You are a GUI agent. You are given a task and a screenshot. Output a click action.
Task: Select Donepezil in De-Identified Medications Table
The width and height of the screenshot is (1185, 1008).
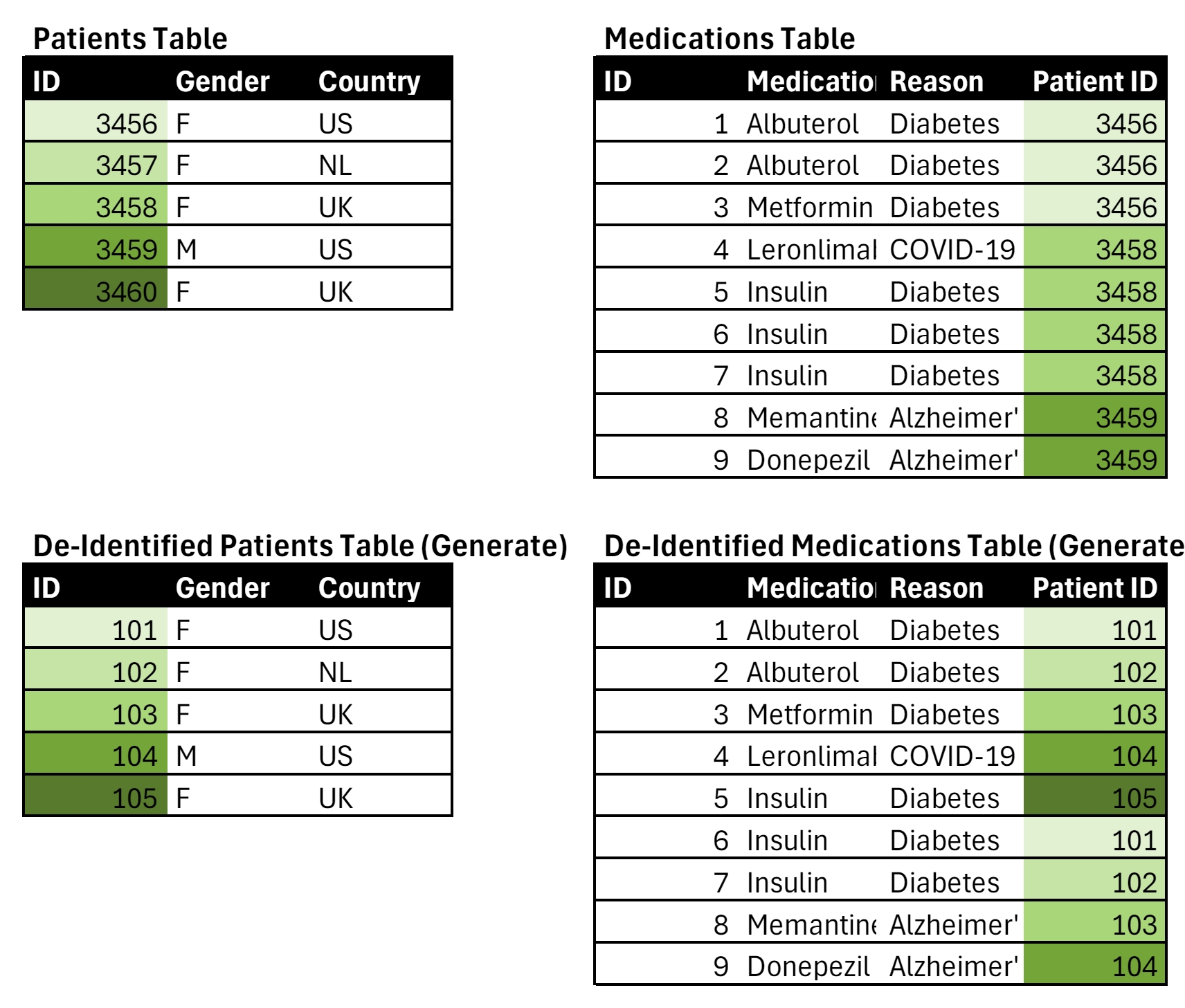pos(808,966)
